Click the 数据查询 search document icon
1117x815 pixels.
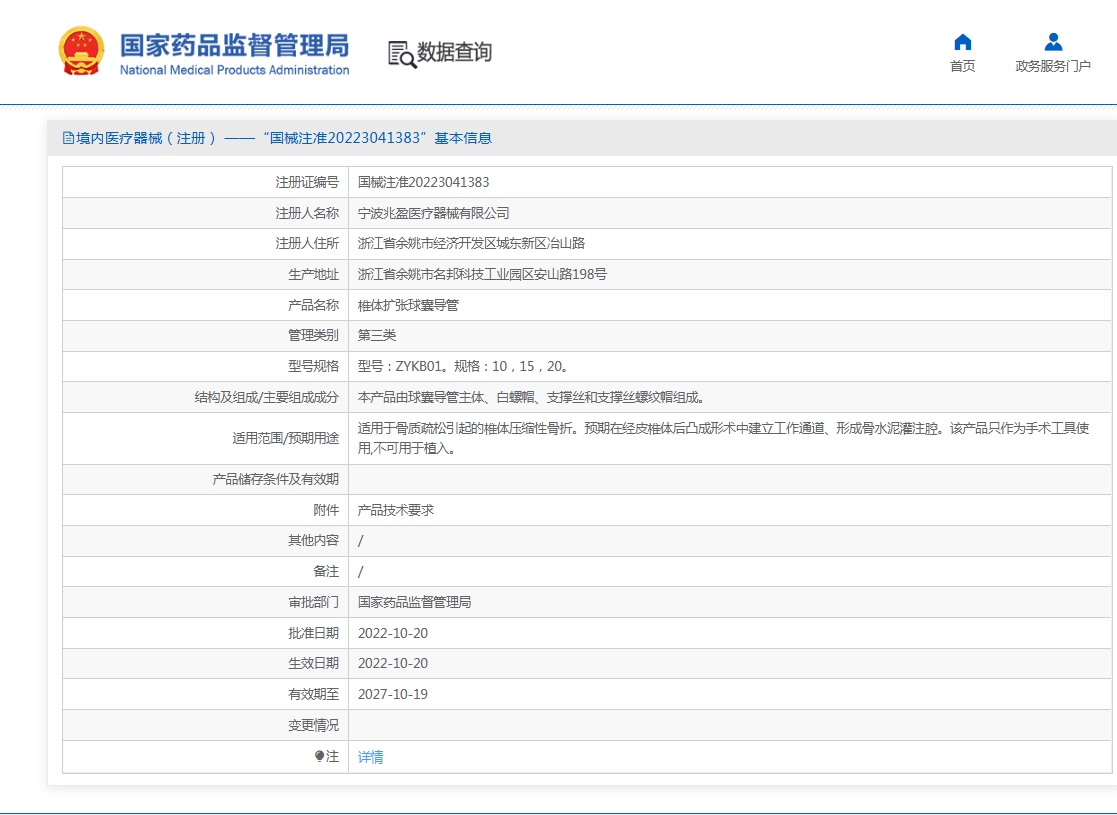click(x=402, y=54)
